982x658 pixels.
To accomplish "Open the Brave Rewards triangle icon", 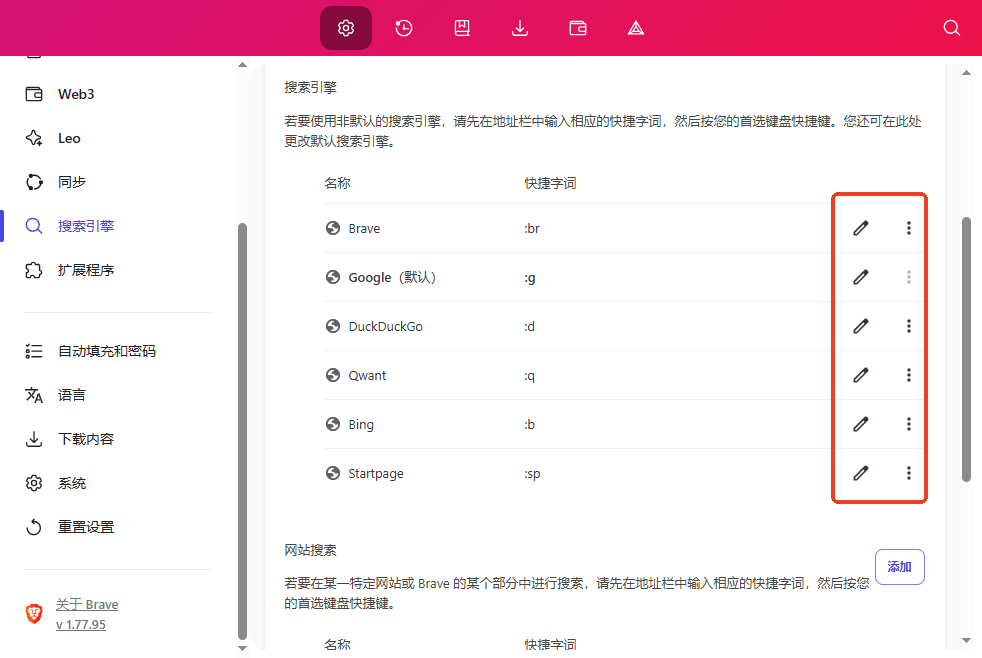I will [x=636, y=28].
